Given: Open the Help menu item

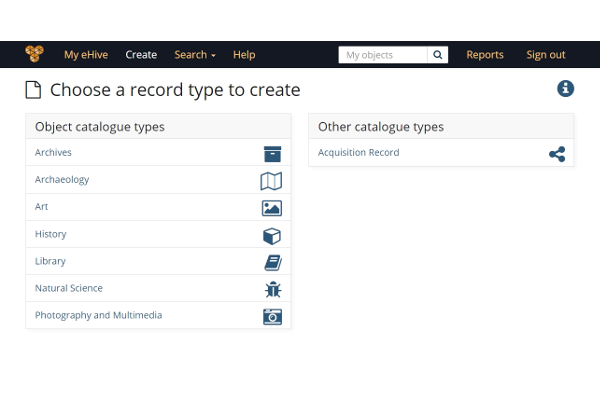Looking at the screenshot, I should click(244, 55).
